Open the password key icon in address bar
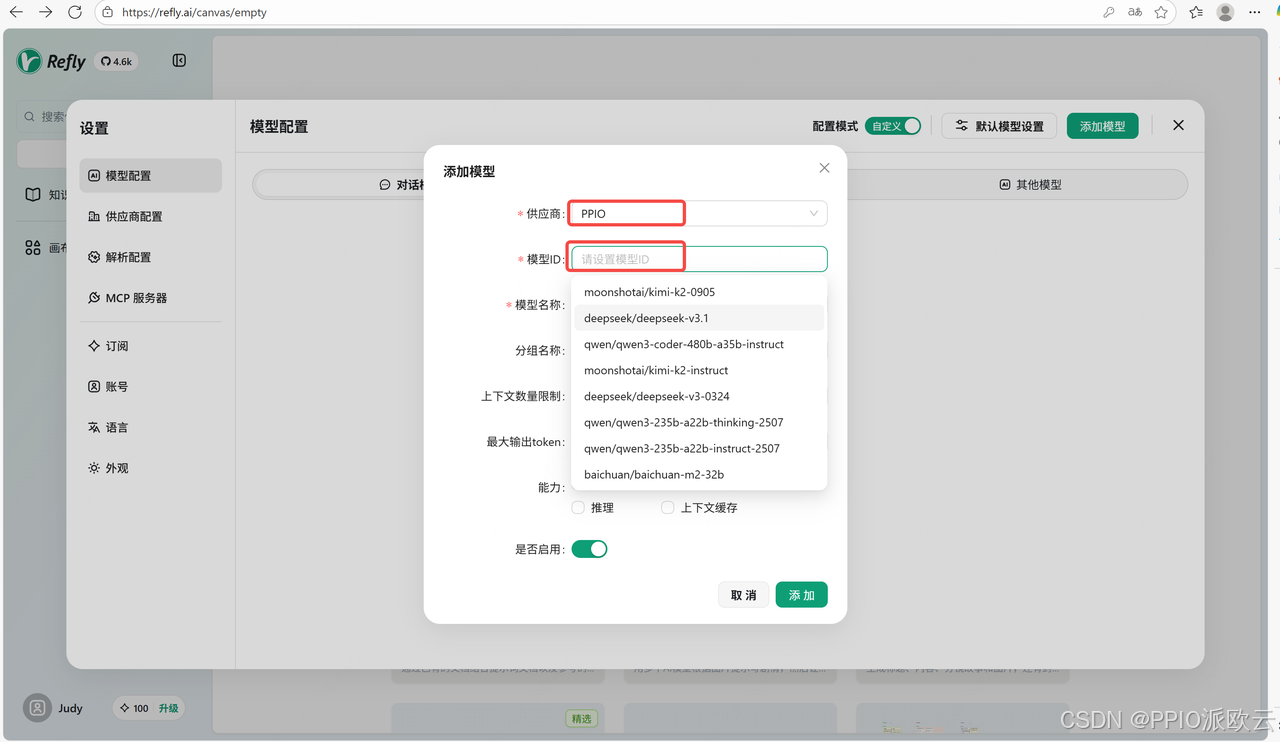 tap(1109, 13)
